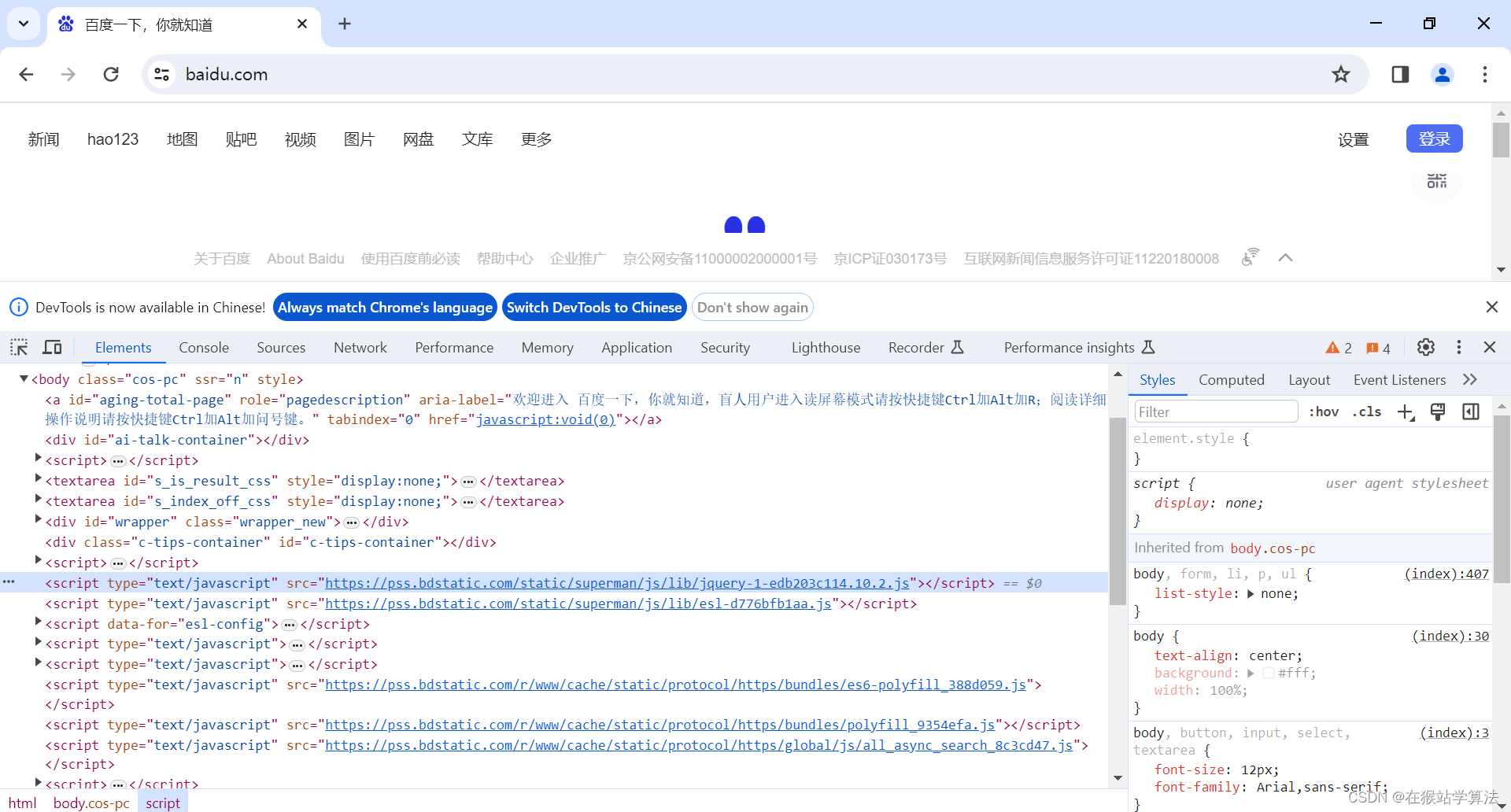The width and height of the screenshot is (1511, 812).
Task: Open the Network tab
Action: (x=360, y=347)
